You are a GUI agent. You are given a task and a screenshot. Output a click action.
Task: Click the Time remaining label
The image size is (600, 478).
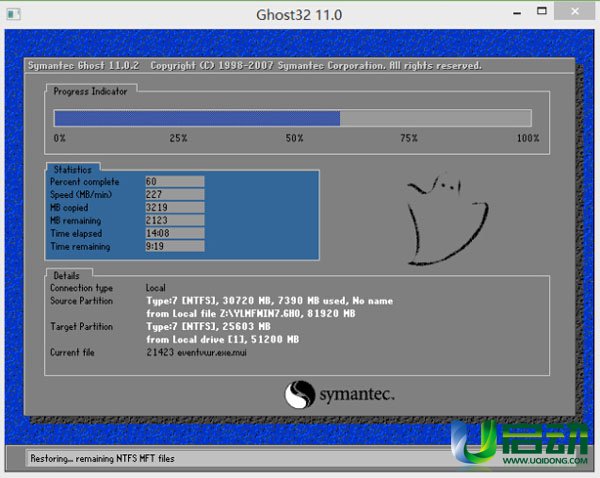80,246
